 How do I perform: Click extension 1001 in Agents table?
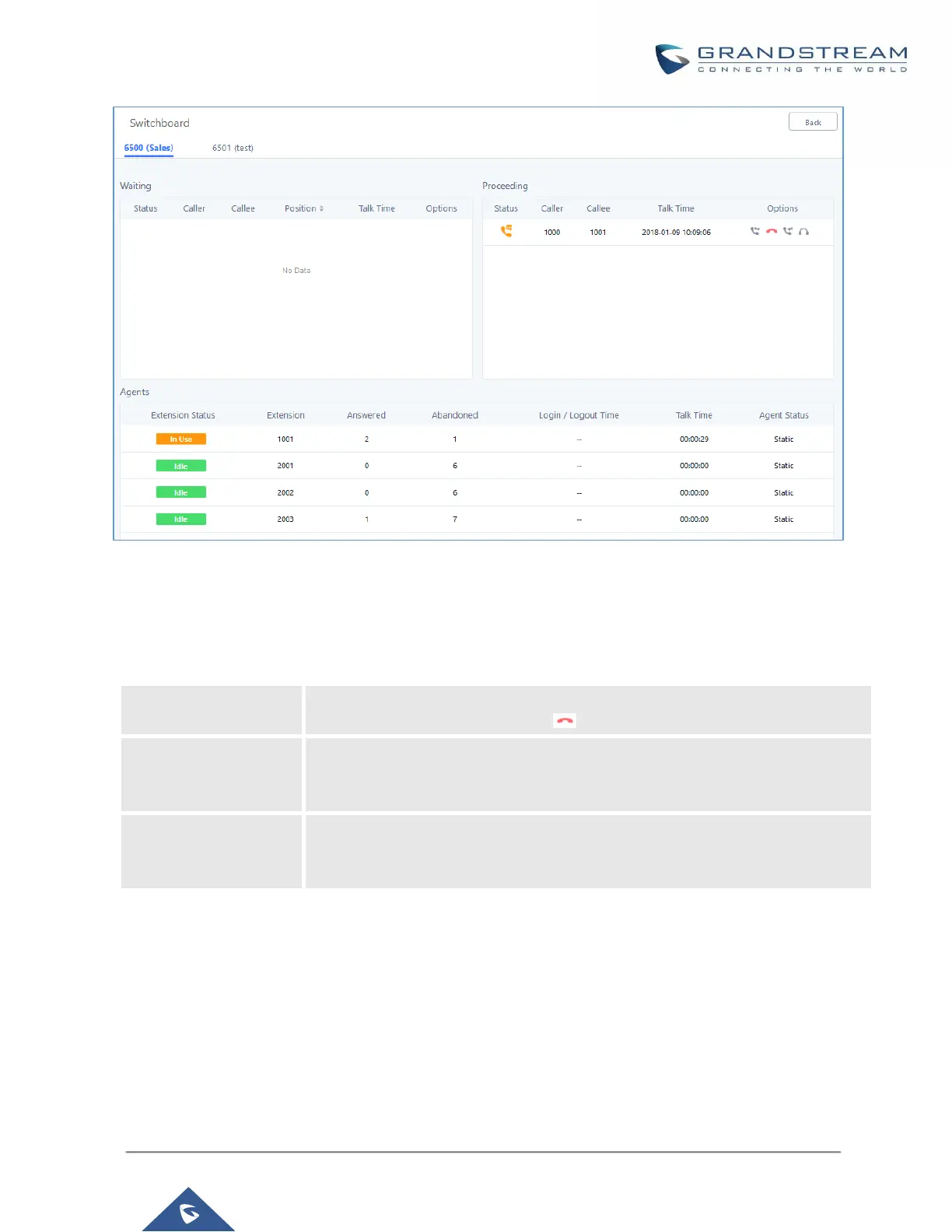click(x=285, y=439)
